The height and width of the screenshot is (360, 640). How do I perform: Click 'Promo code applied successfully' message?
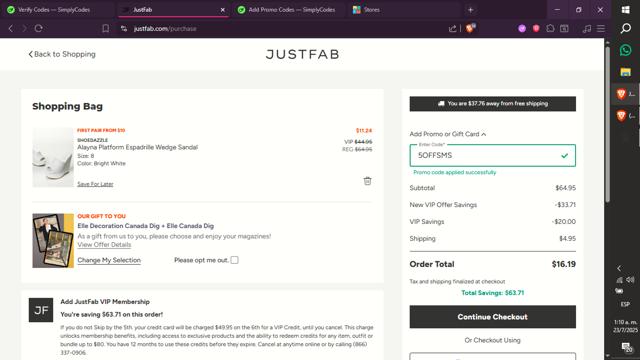[455, 172]
